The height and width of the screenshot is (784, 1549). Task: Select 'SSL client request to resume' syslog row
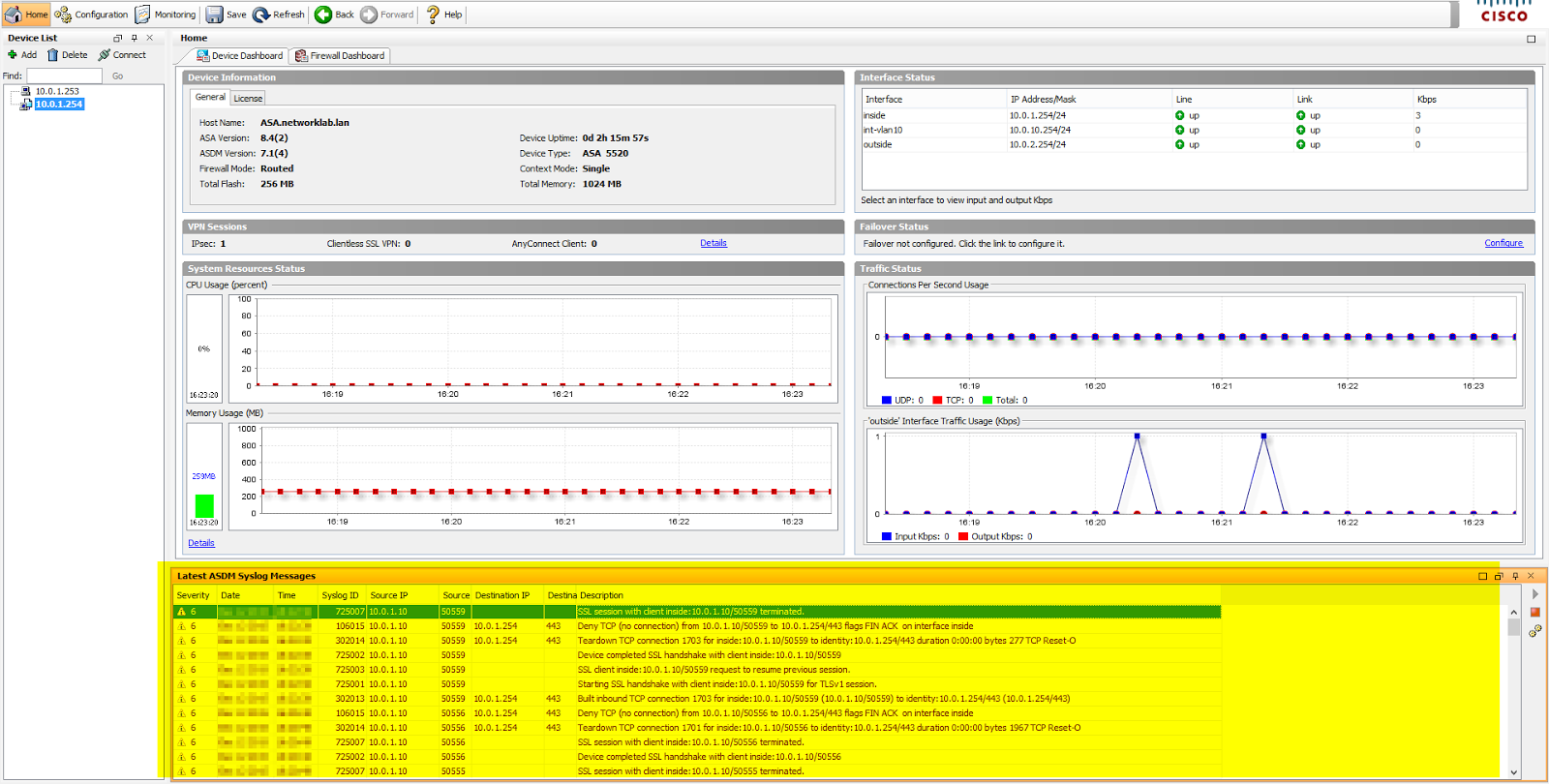697,670
